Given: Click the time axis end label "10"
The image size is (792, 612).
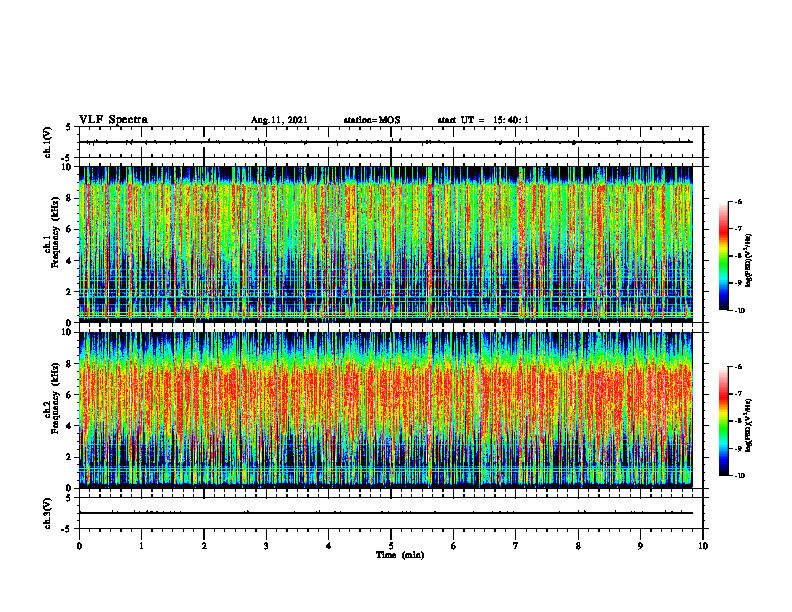Looking at the screenshot, I should [703, 546].
